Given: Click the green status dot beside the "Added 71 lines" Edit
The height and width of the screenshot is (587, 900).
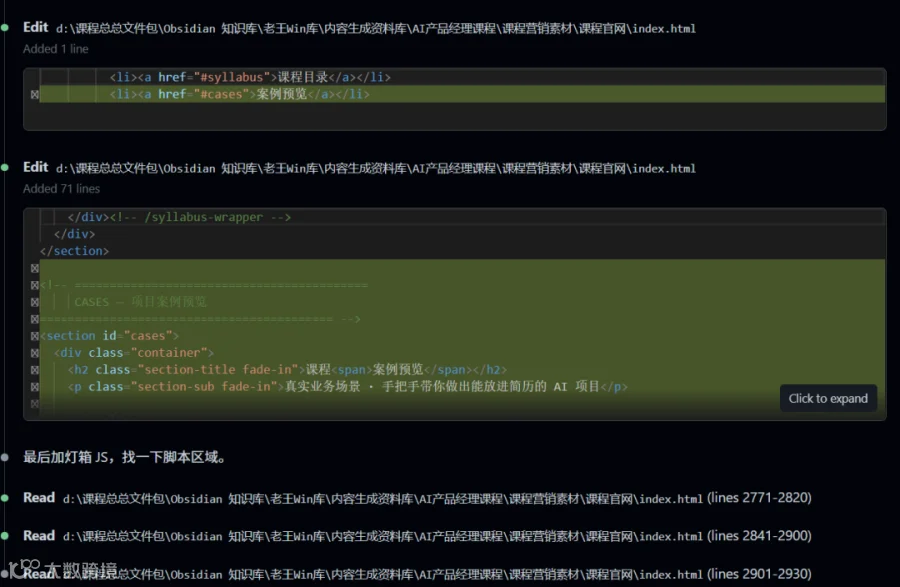Looking at the screenshot, I should 5,168.
